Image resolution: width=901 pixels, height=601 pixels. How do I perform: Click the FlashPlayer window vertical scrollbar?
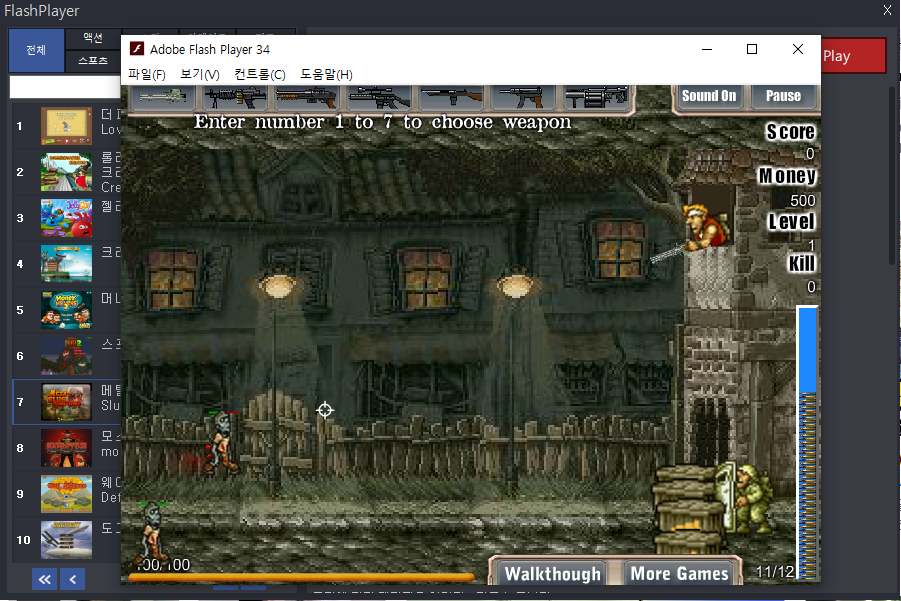892,175
